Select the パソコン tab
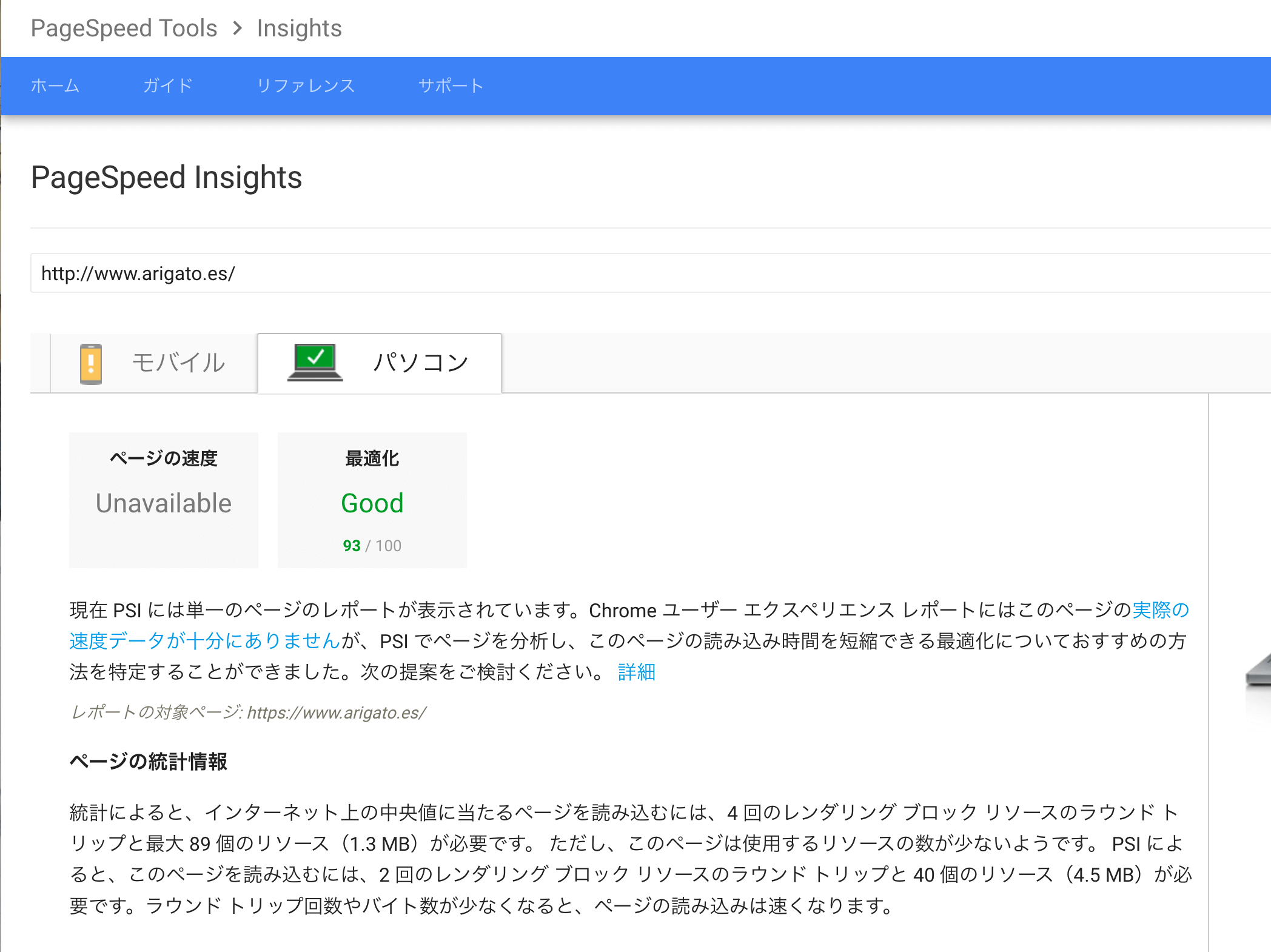 [420, 363]
